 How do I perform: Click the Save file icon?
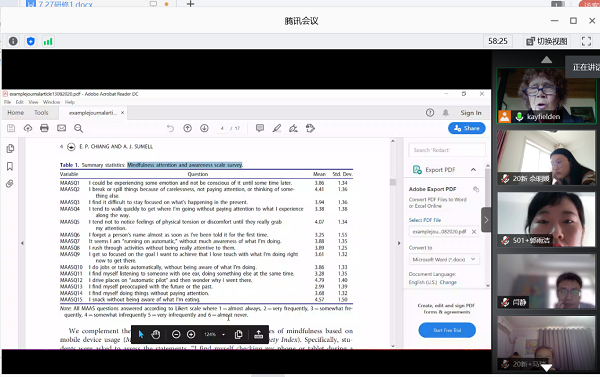pos(11,128)
